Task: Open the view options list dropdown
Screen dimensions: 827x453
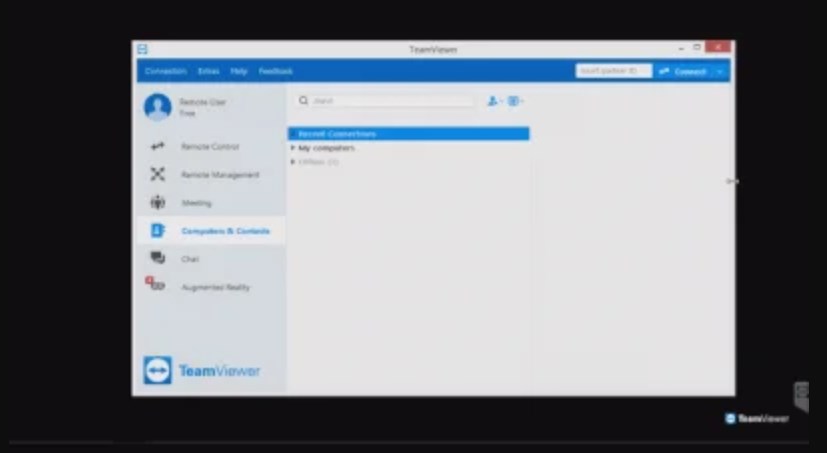Action: (515, 101)
